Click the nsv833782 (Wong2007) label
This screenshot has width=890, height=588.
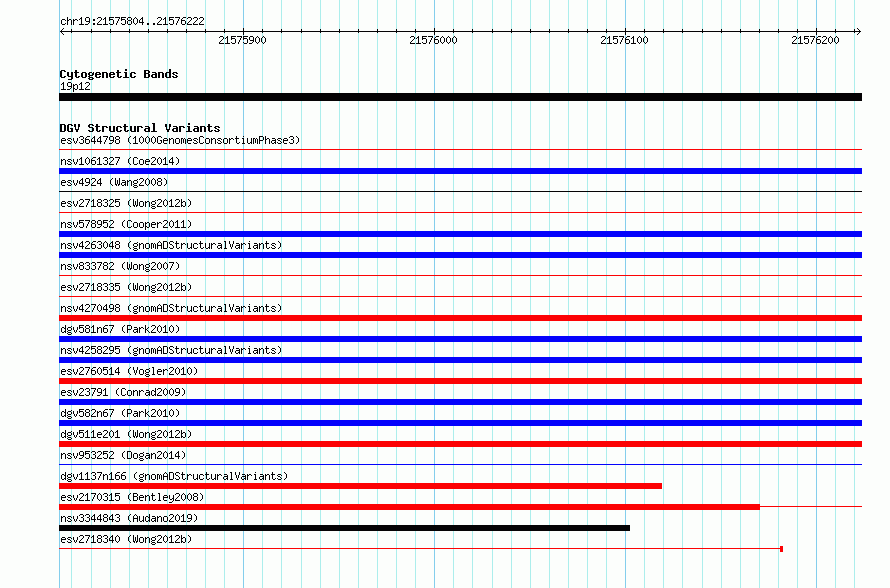(x=120, y=266)
